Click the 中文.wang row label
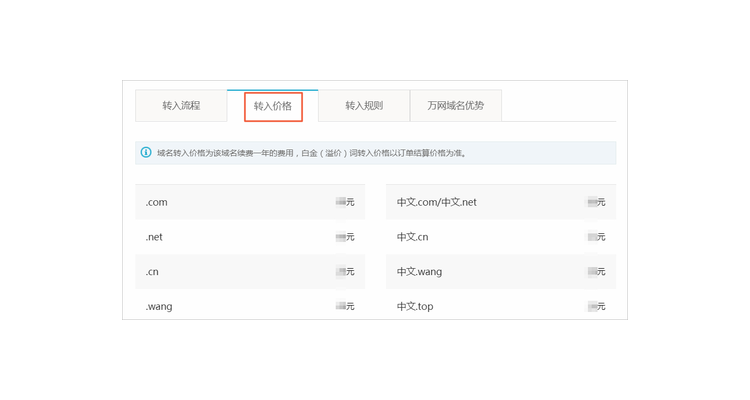Screen dimensions: 750x400 tap(419, 272)
